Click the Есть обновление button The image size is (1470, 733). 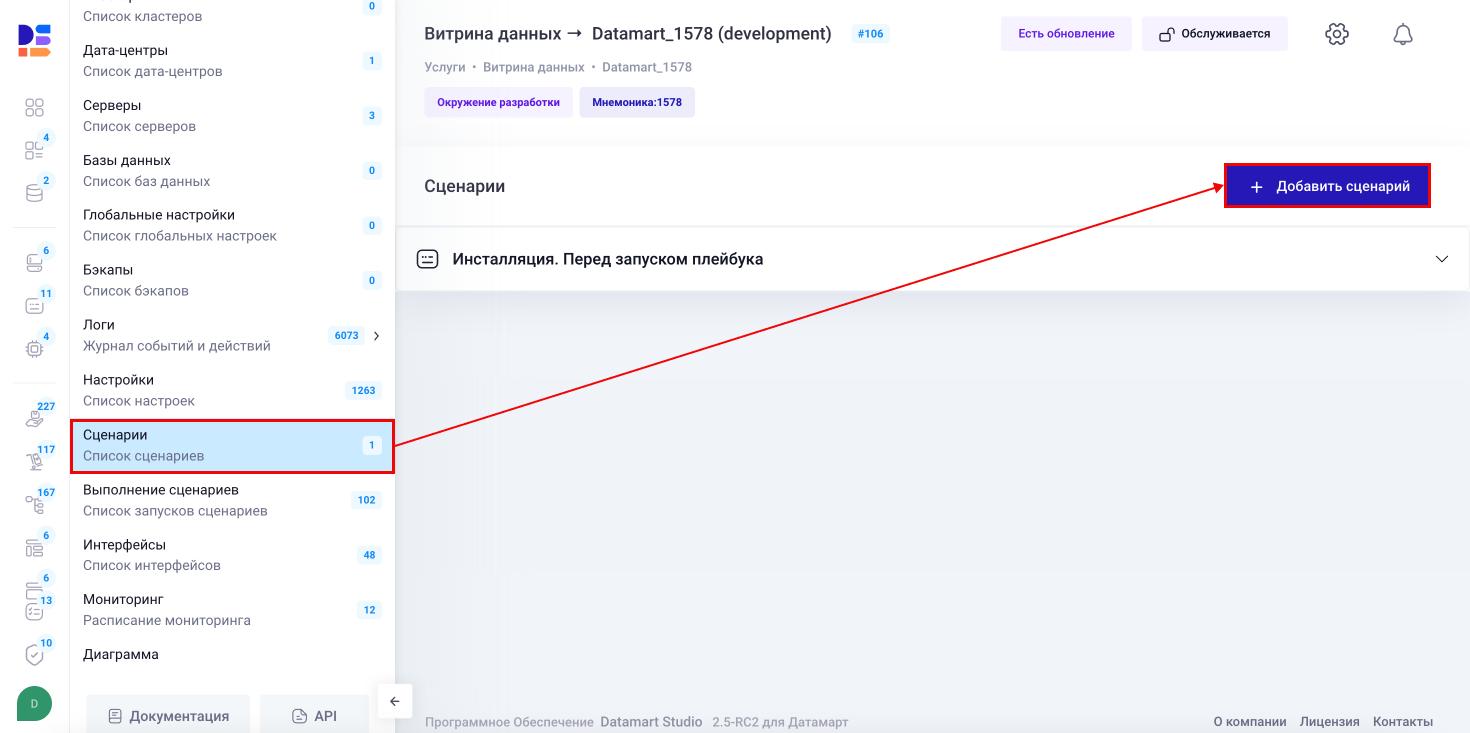[1066, 34]
